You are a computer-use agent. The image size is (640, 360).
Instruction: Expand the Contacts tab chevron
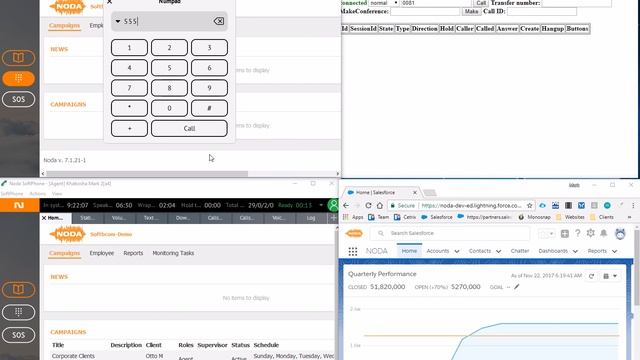pyautogui.click(x=498, y=251)
